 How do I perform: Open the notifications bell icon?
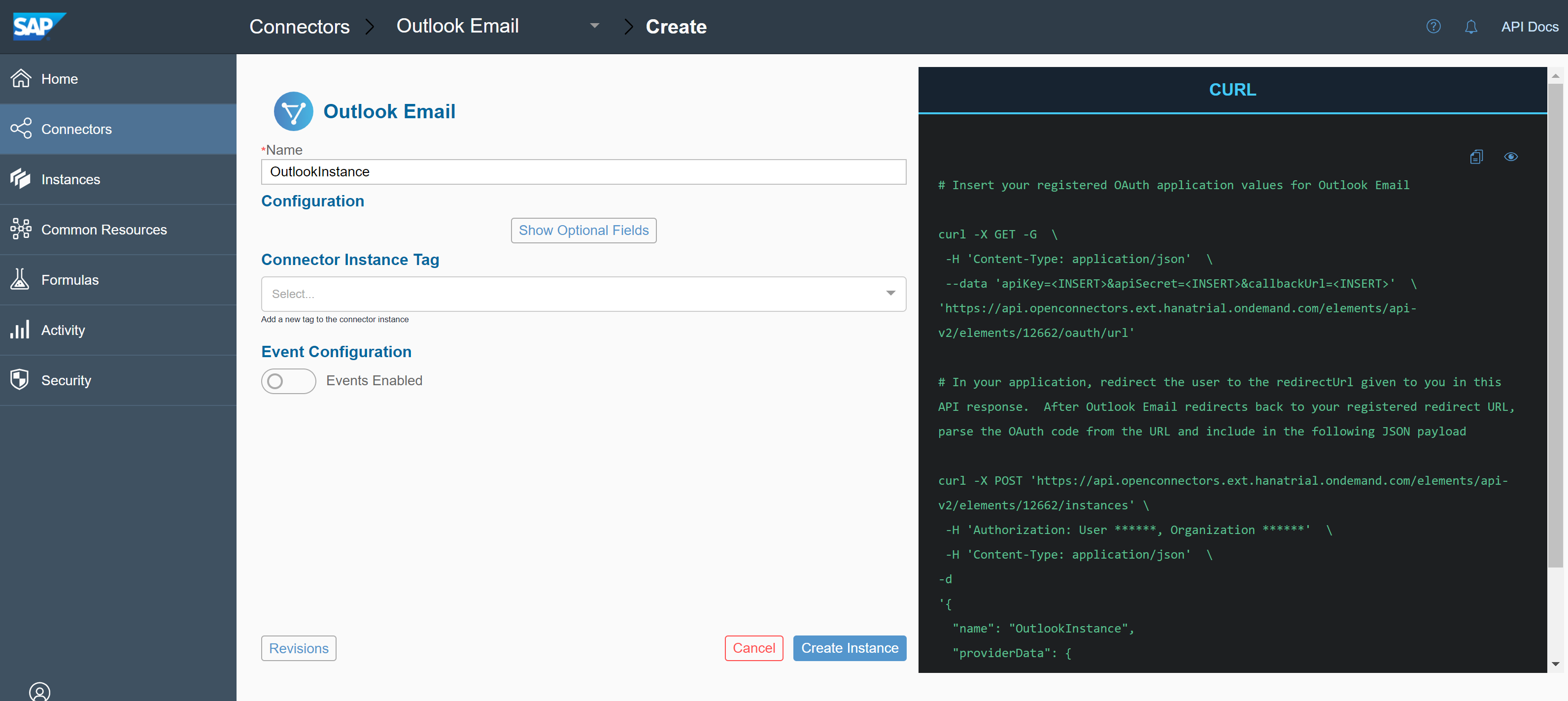click(1470, 27)
